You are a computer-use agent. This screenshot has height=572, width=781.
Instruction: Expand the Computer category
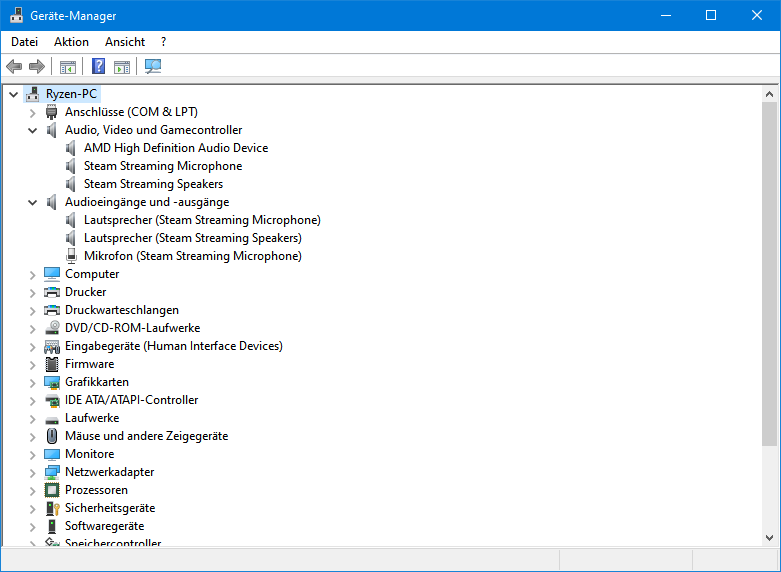(x=32, y=275)
